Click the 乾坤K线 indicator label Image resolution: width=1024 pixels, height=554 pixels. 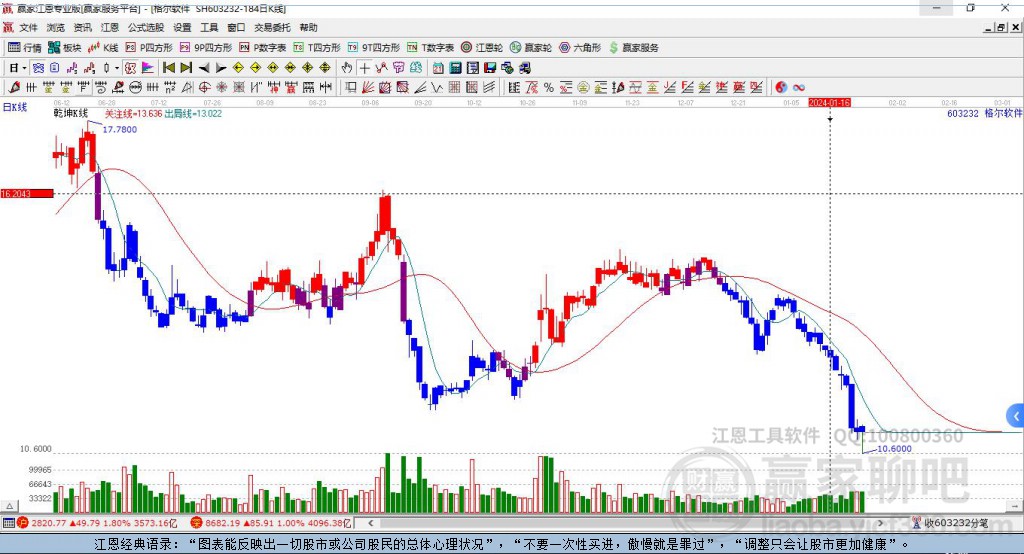71,113
